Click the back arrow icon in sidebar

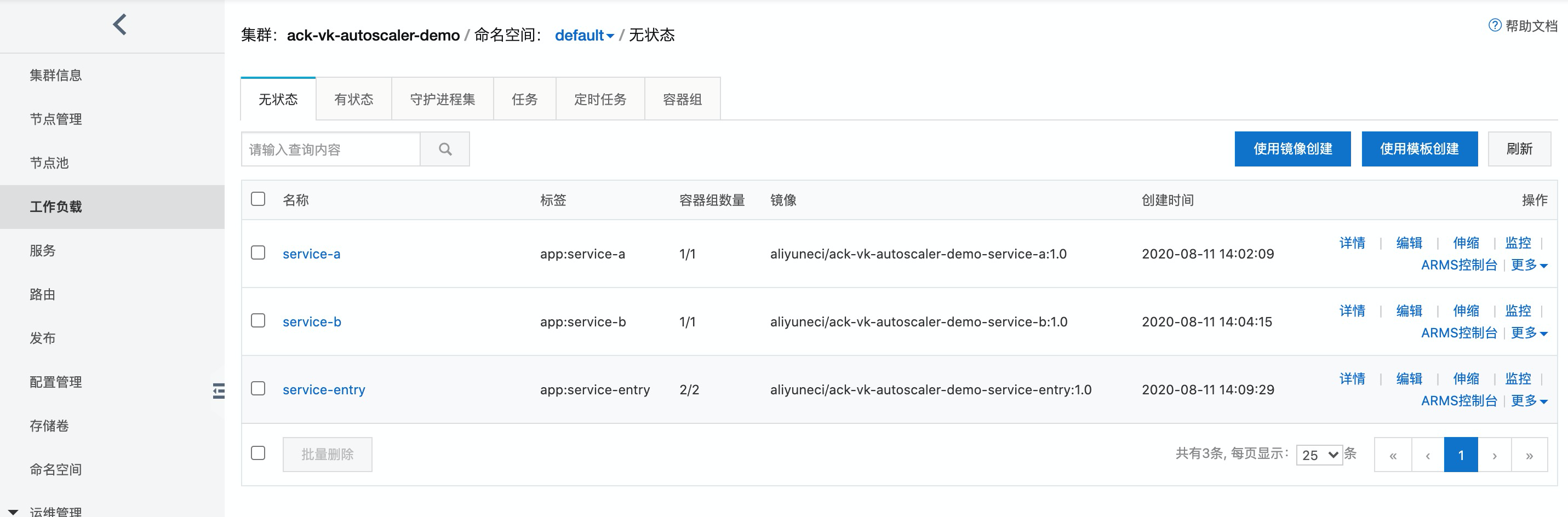click(120, 25)
